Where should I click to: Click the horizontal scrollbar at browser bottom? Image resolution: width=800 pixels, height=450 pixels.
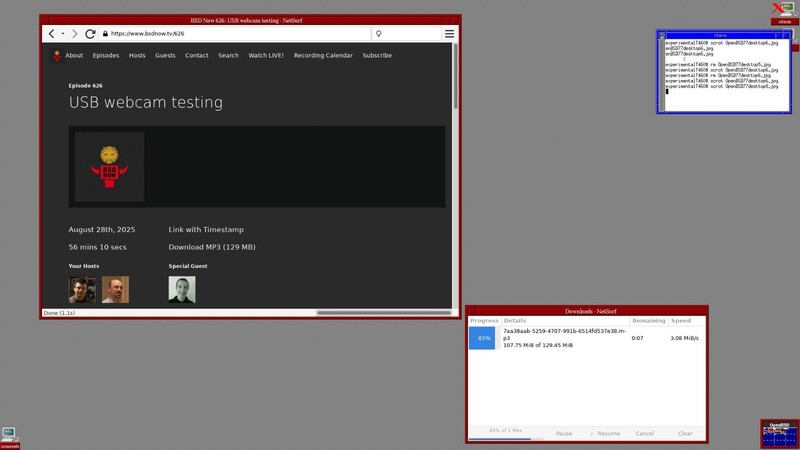[383, 313]
